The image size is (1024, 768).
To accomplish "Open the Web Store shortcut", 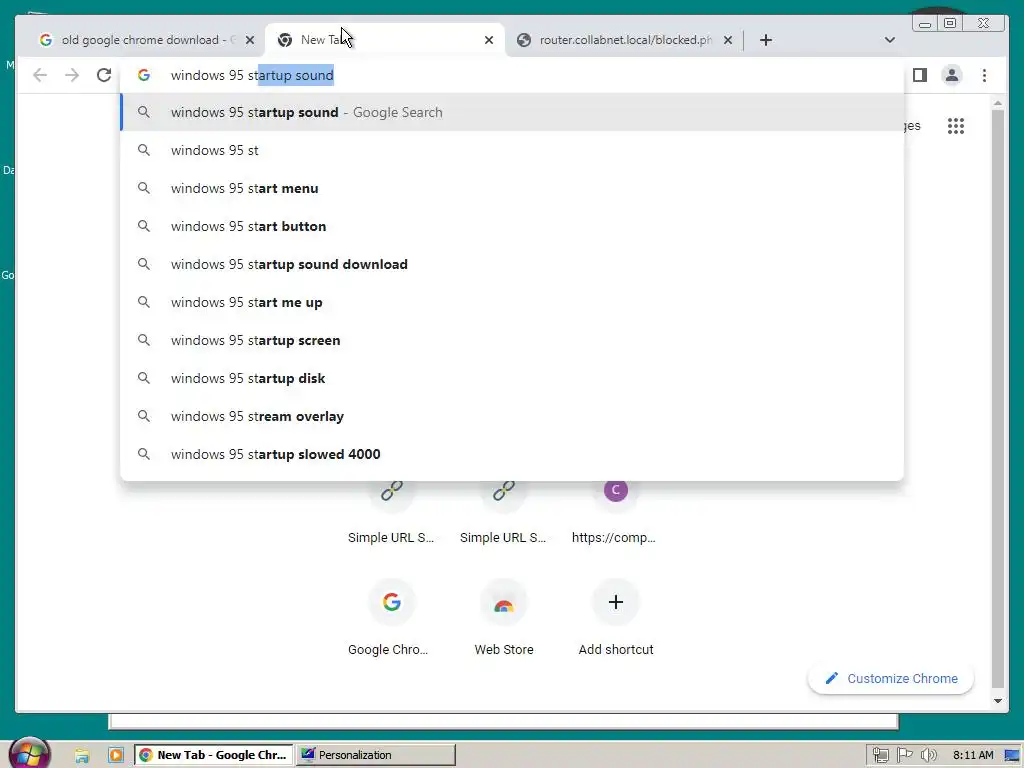I will coord(504,617).
